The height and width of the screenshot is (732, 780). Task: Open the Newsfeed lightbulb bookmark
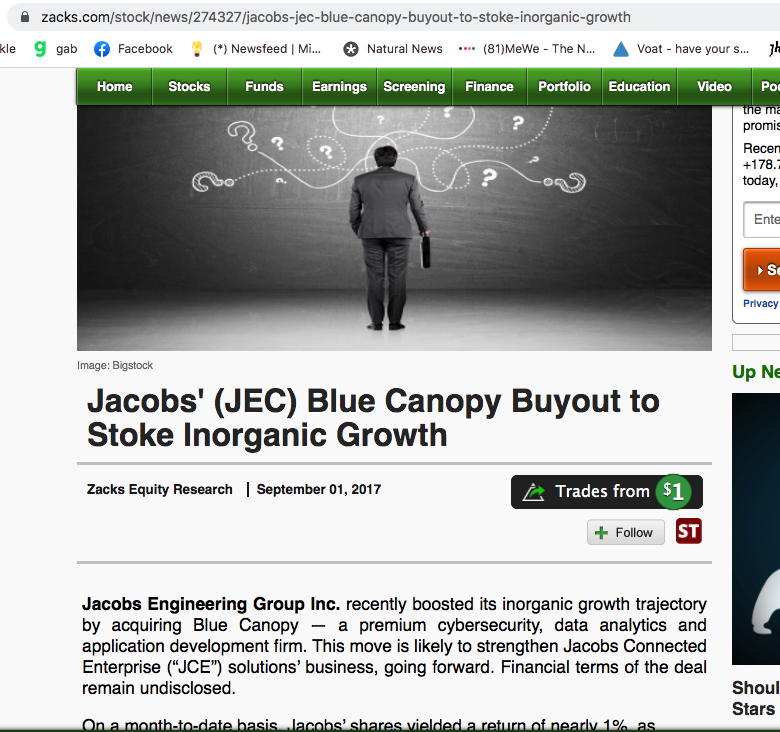coord(256,49)
